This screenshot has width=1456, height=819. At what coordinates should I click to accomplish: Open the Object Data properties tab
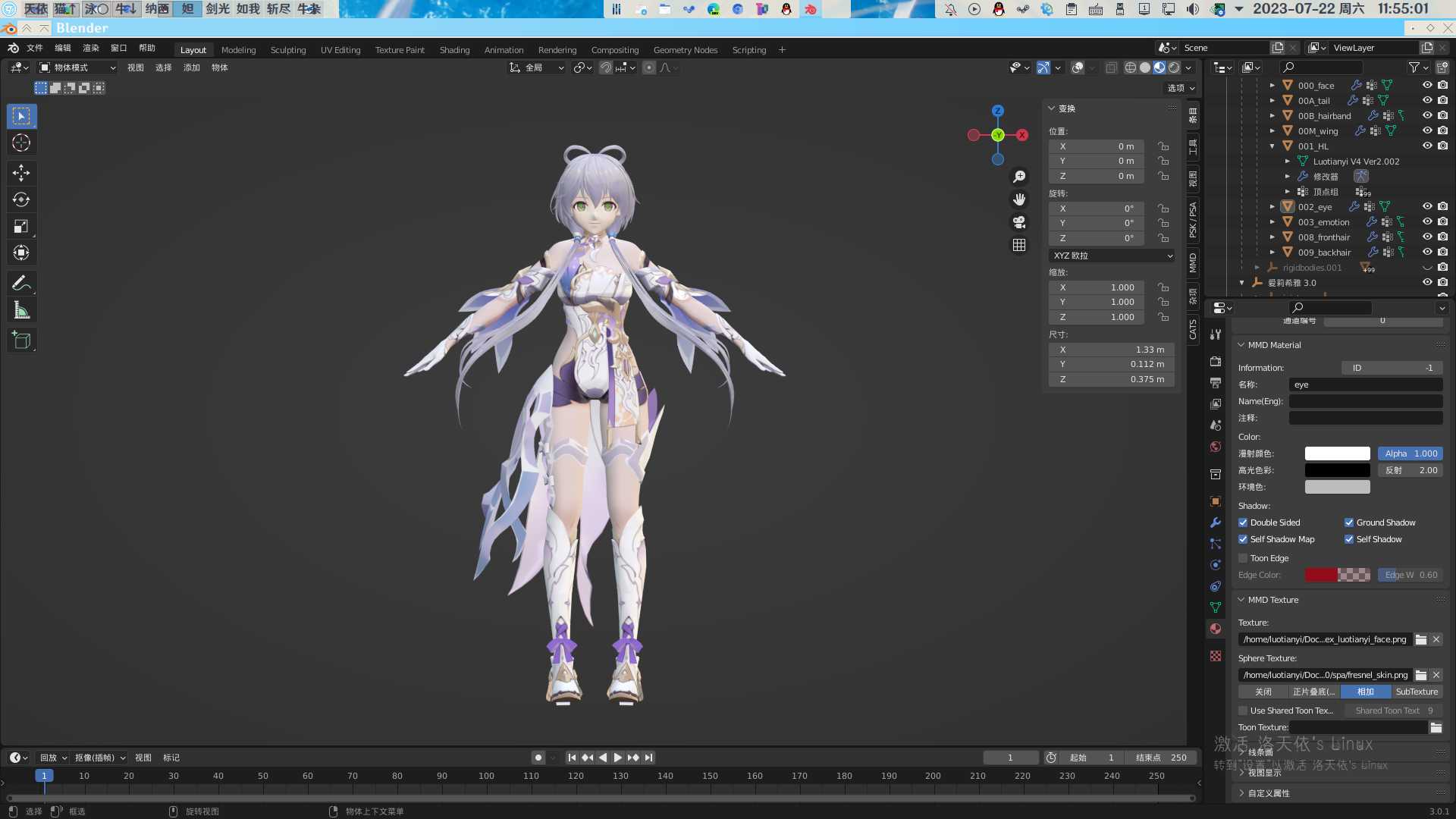[1216, 607]
